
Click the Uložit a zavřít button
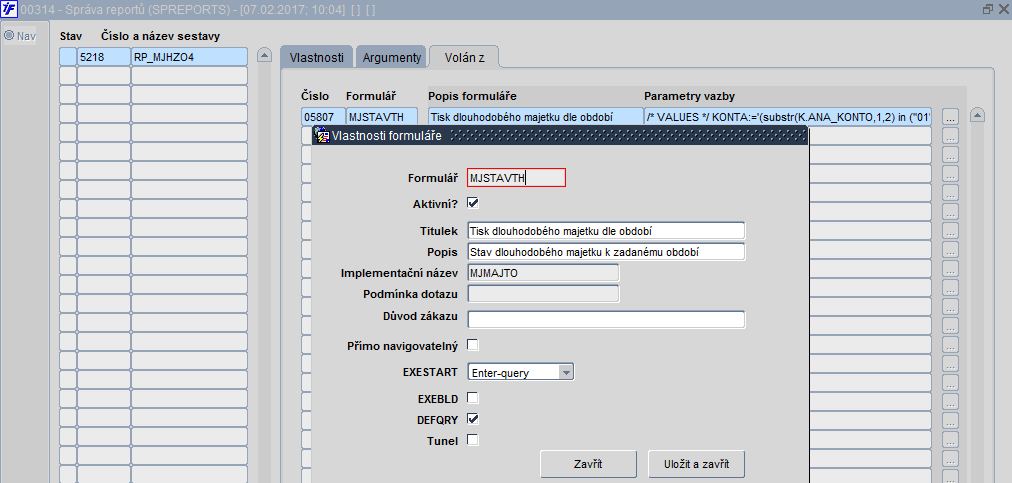click(x=696, y=464)
